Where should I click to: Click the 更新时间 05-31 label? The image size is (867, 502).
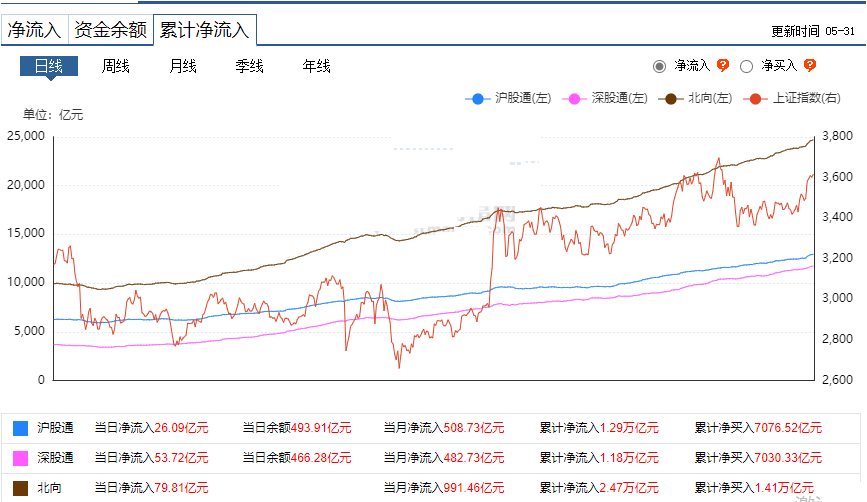[x=813, y=32]
